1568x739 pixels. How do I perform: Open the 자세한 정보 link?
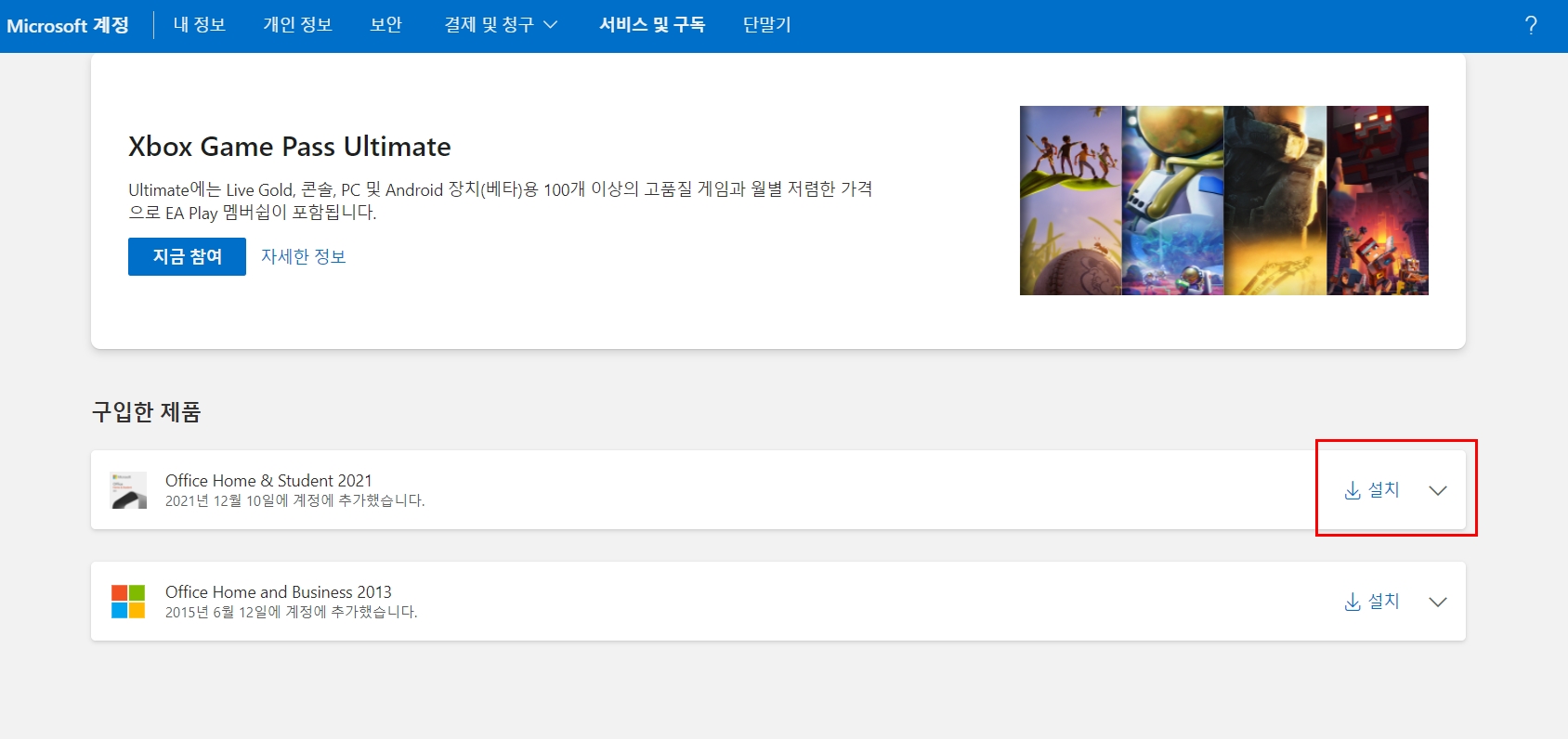tap(304, 256)
